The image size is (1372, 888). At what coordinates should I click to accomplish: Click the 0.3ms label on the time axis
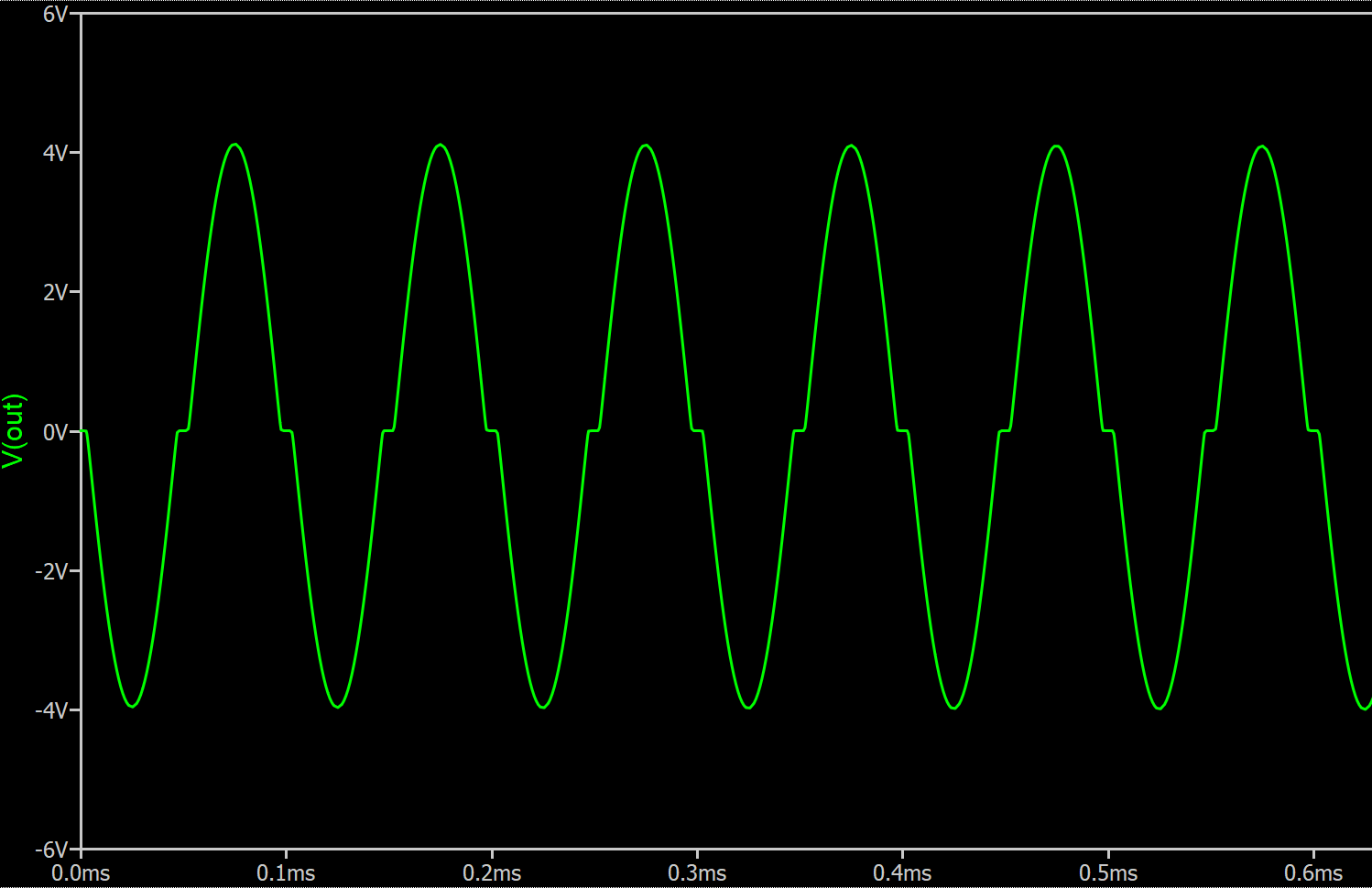(697, 873)
